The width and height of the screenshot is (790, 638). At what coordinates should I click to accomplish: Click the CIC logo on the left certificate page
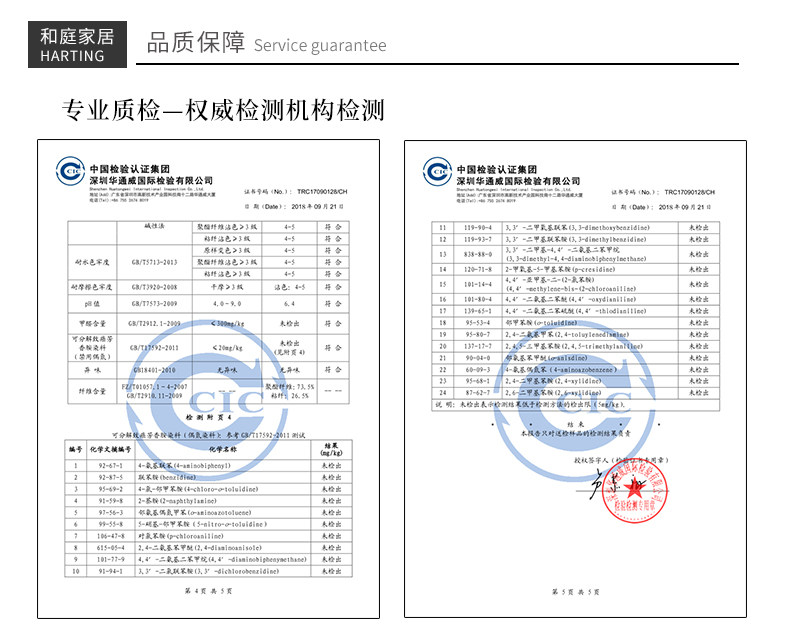pos(70,171)
